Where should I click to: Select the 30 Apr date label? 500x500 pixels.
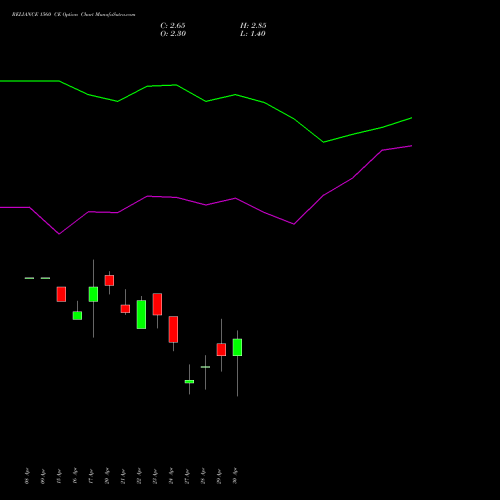coord(235,476)
